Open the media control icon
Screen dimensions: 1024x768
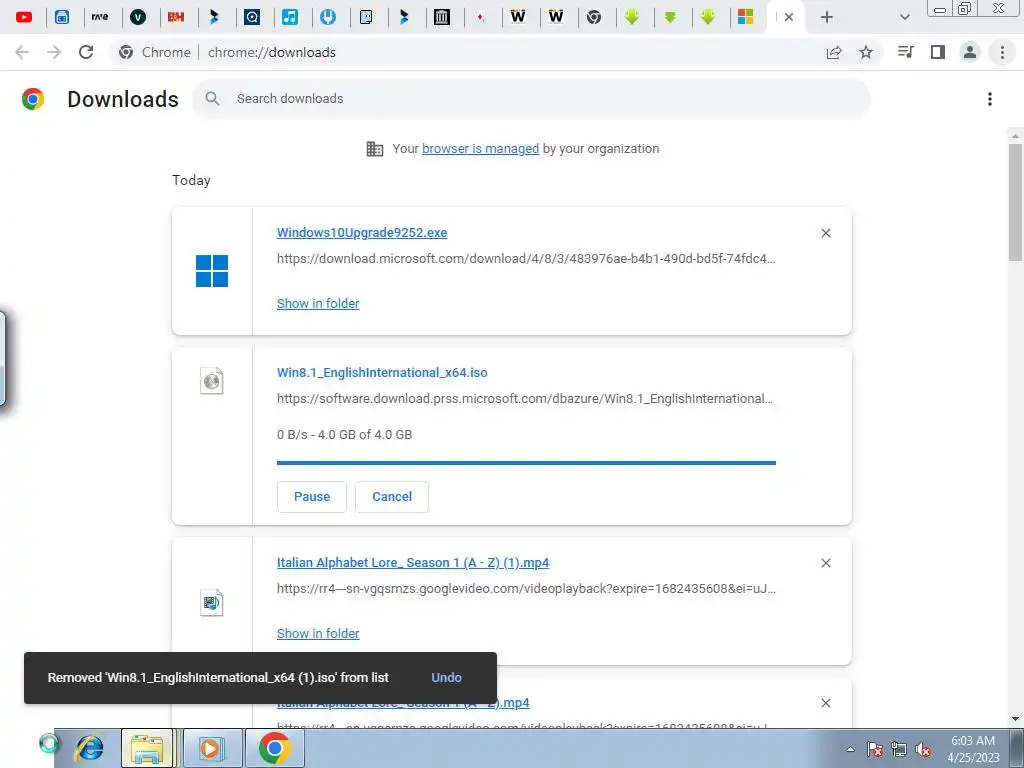click(905, 52)
